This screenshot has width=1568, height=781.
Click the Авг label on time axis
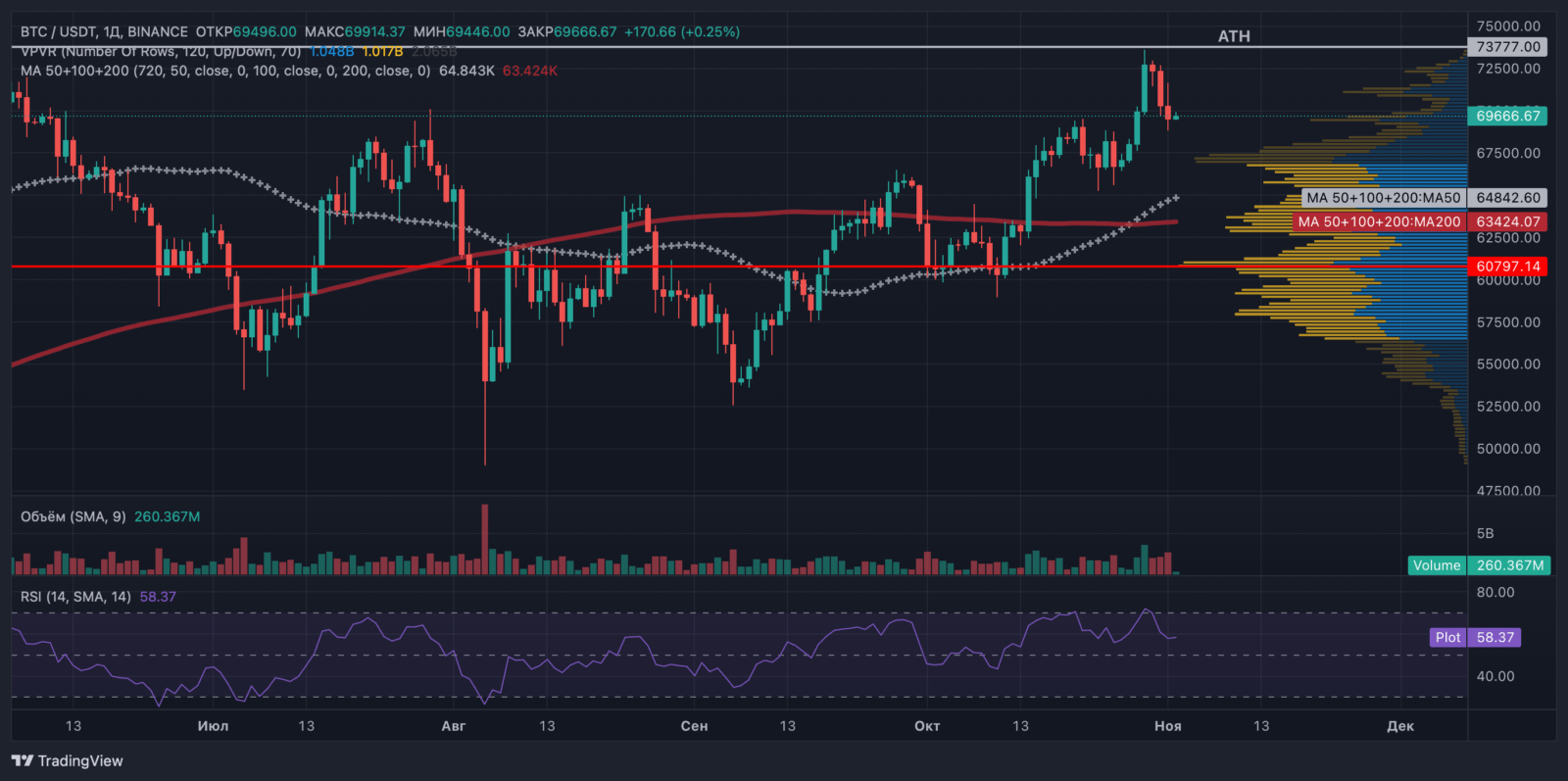[454, 726]
